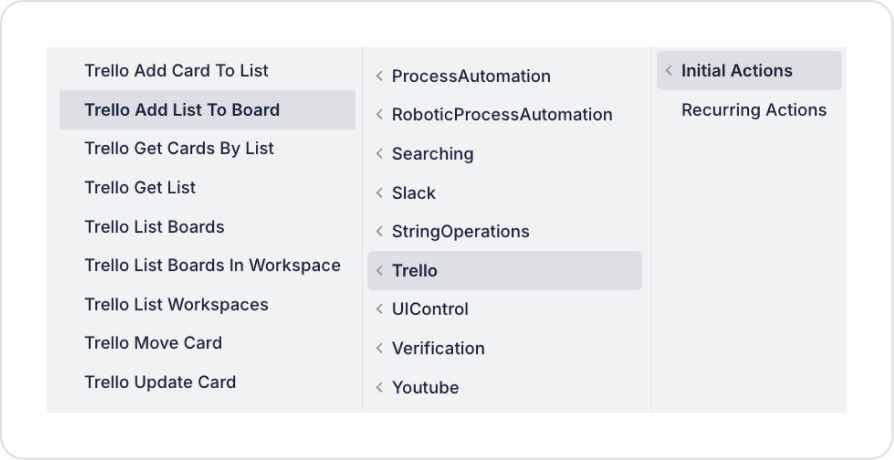Expand RoboticProcessAutomation submenu arrow
Viewport: 894px width, 460px height.
click(x=380, y=115)
